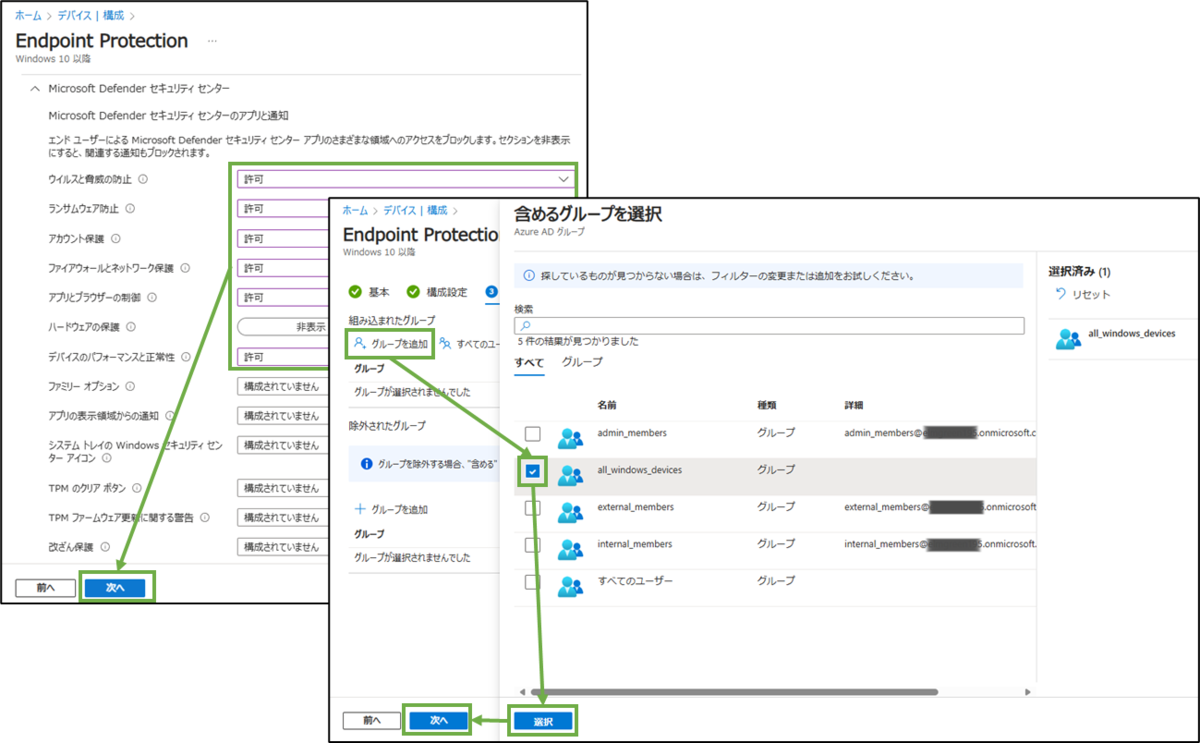Toggle the 非表示 option for ハードウェアの保護
Screen dimensions: 1200x743
pyautogui.click(x=283, y=327)
